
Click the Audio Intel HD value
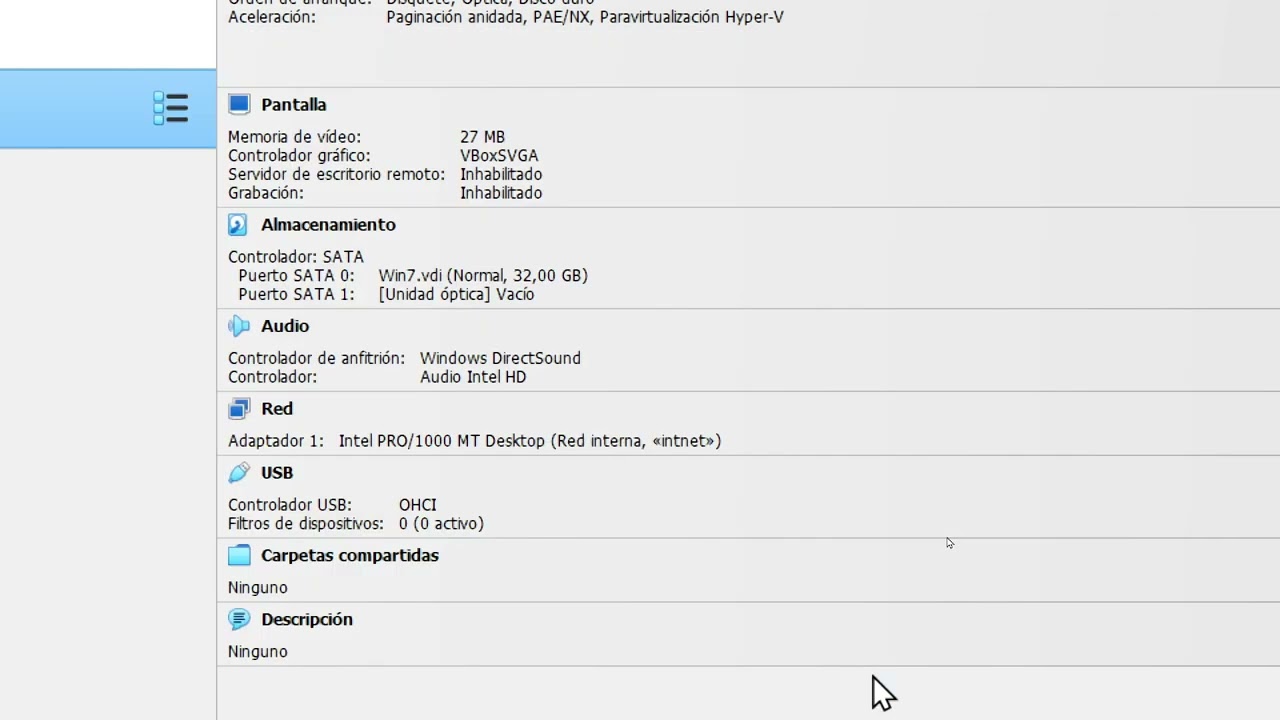[x=473, y=377]
